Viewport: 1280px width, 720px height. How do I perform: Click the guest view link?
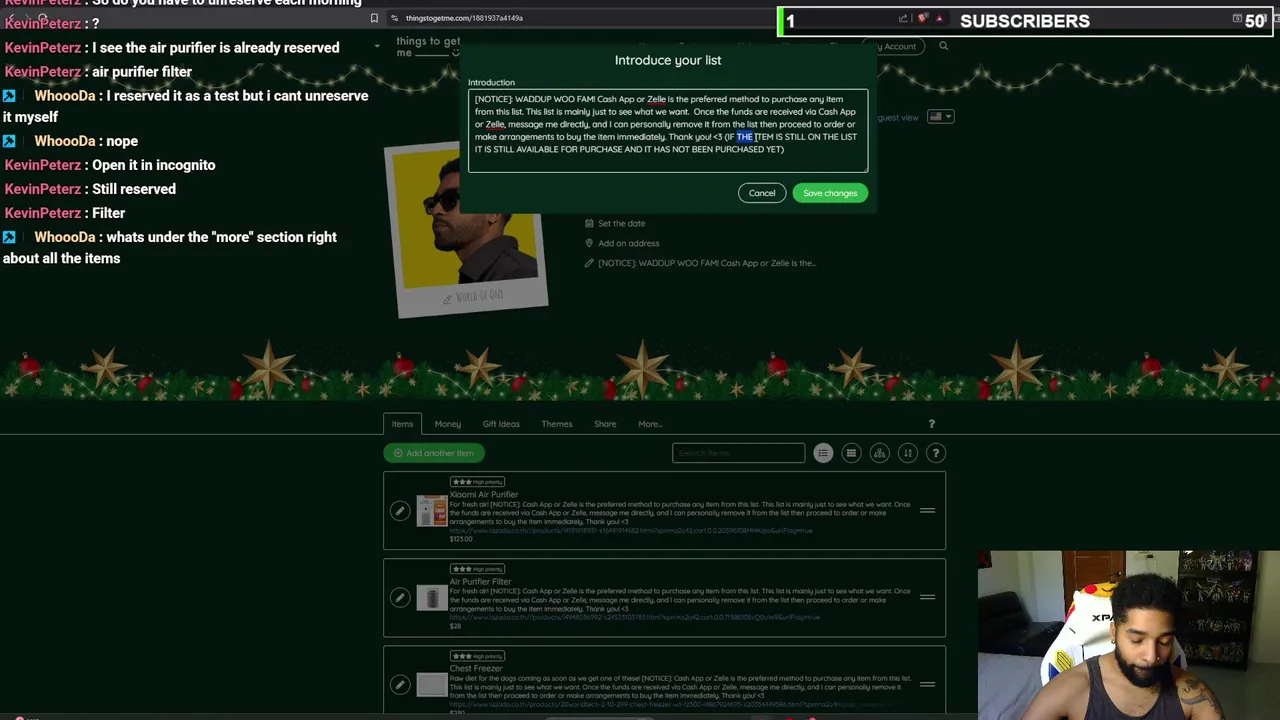(897, 118)
